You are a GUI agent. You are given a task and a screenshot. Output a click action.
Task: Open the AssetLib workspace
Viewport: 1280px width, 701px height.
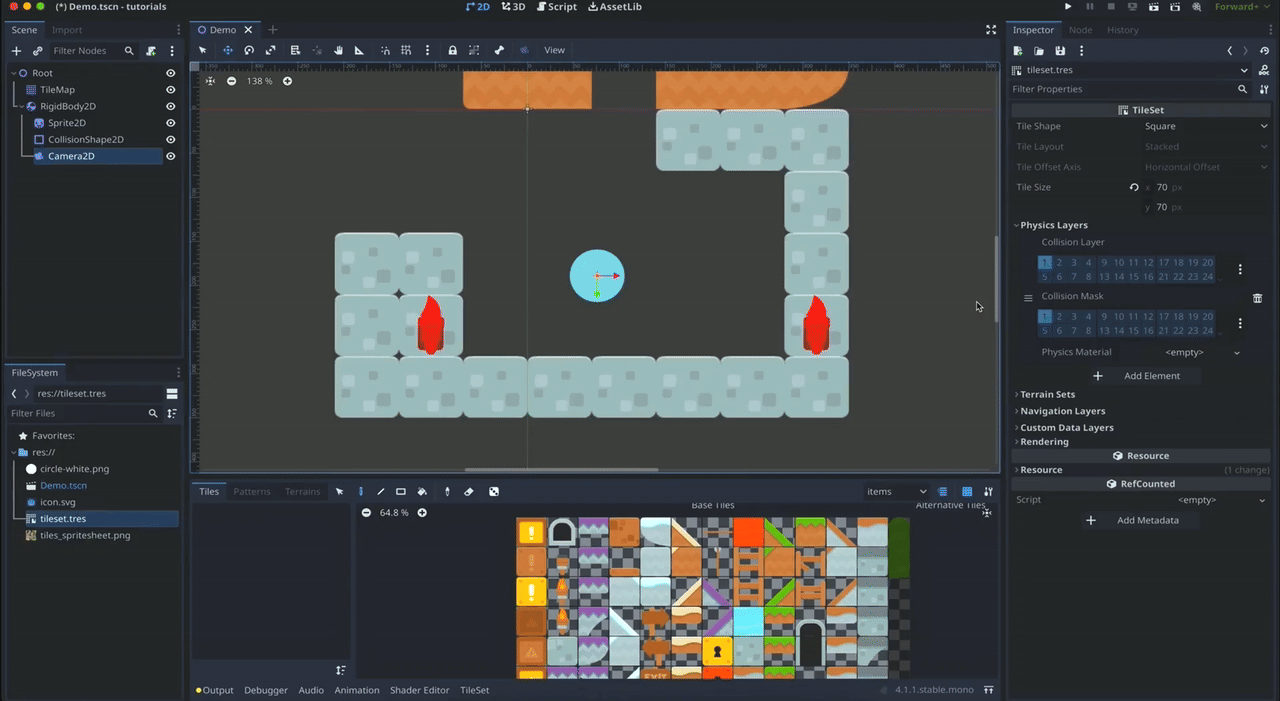[615, 7]
